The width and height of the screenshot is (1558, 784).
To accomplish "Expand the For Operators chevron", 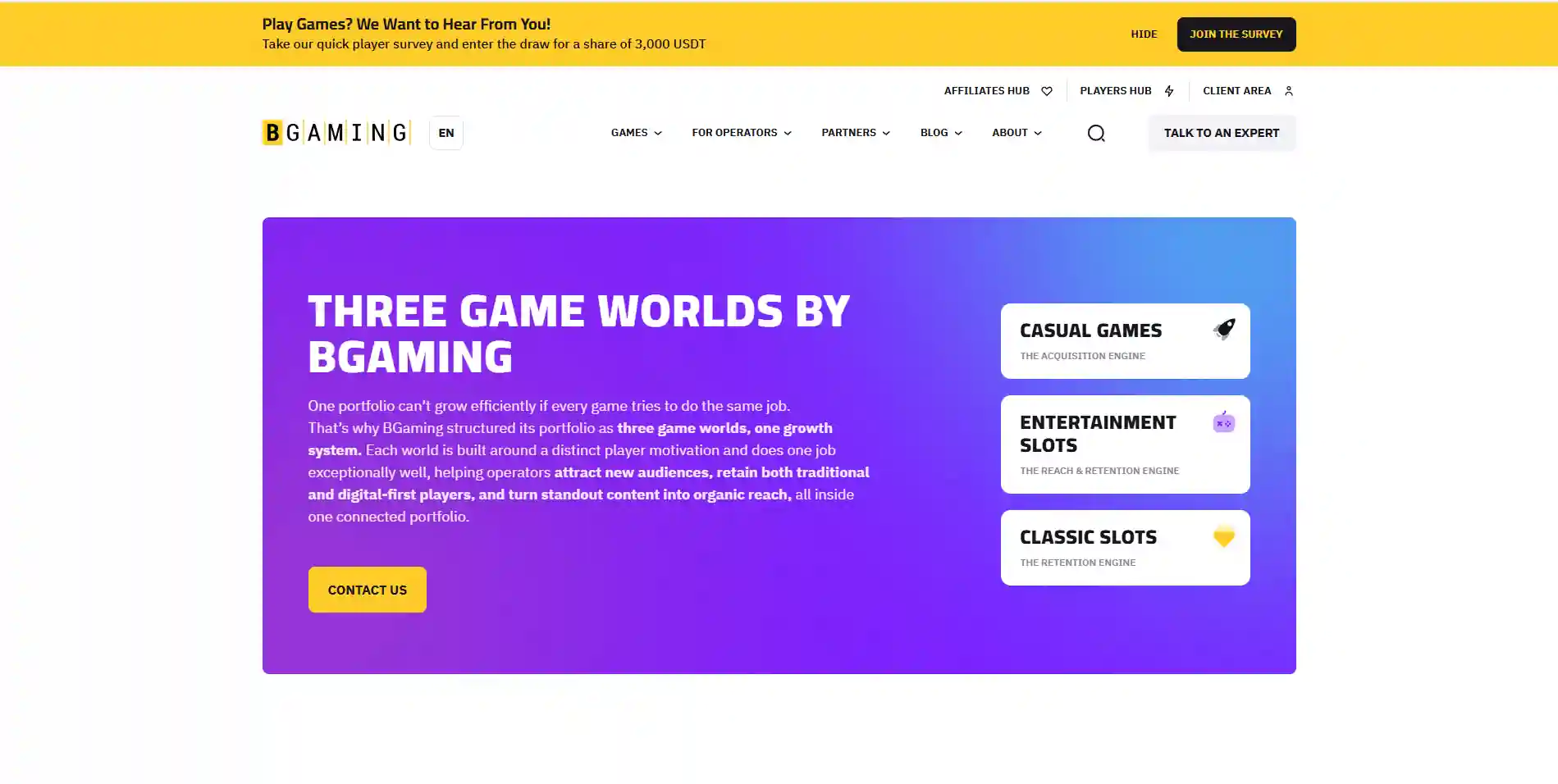I will (x=788, y=133).
